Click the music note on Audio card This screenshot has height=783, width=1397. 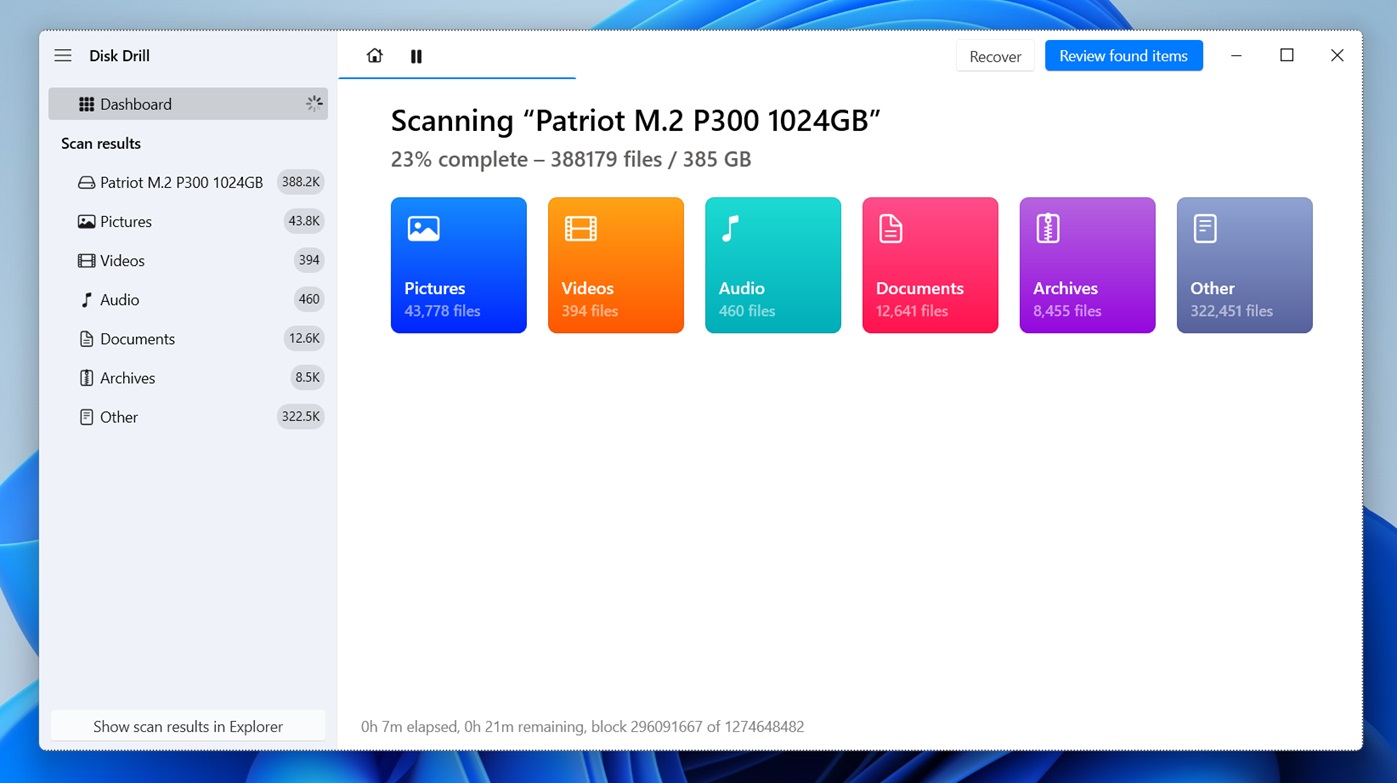pos(731,229)
